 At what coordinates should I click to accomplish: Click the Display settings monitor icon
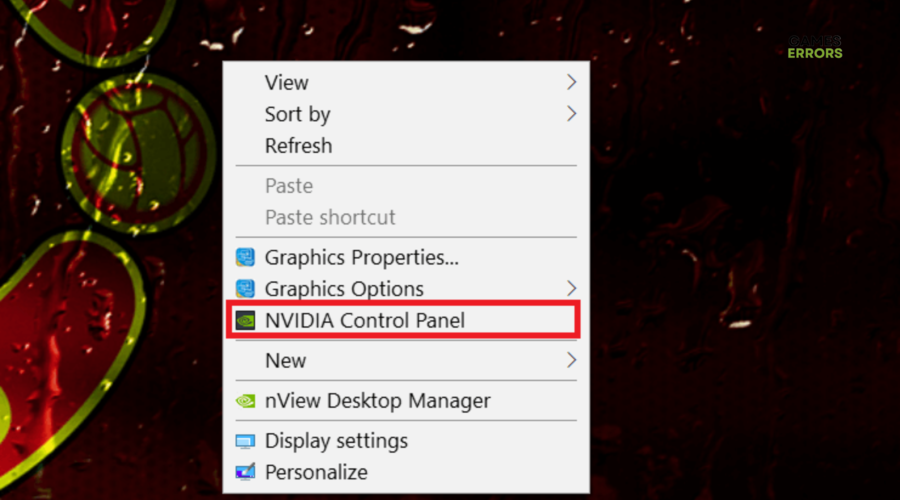(245, 441)
